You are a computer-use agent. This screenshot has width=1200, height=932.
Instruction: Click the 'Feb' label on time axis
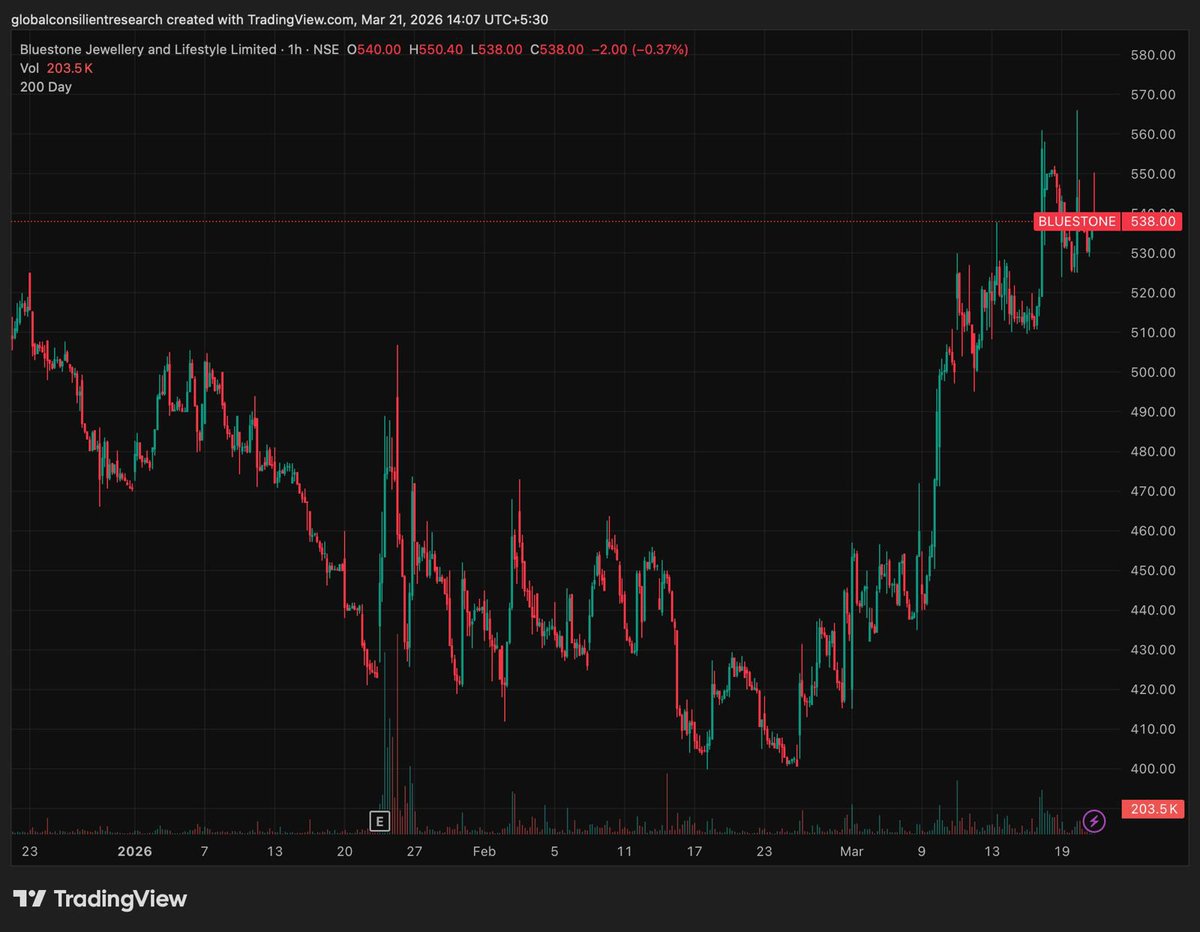[484, 852]
